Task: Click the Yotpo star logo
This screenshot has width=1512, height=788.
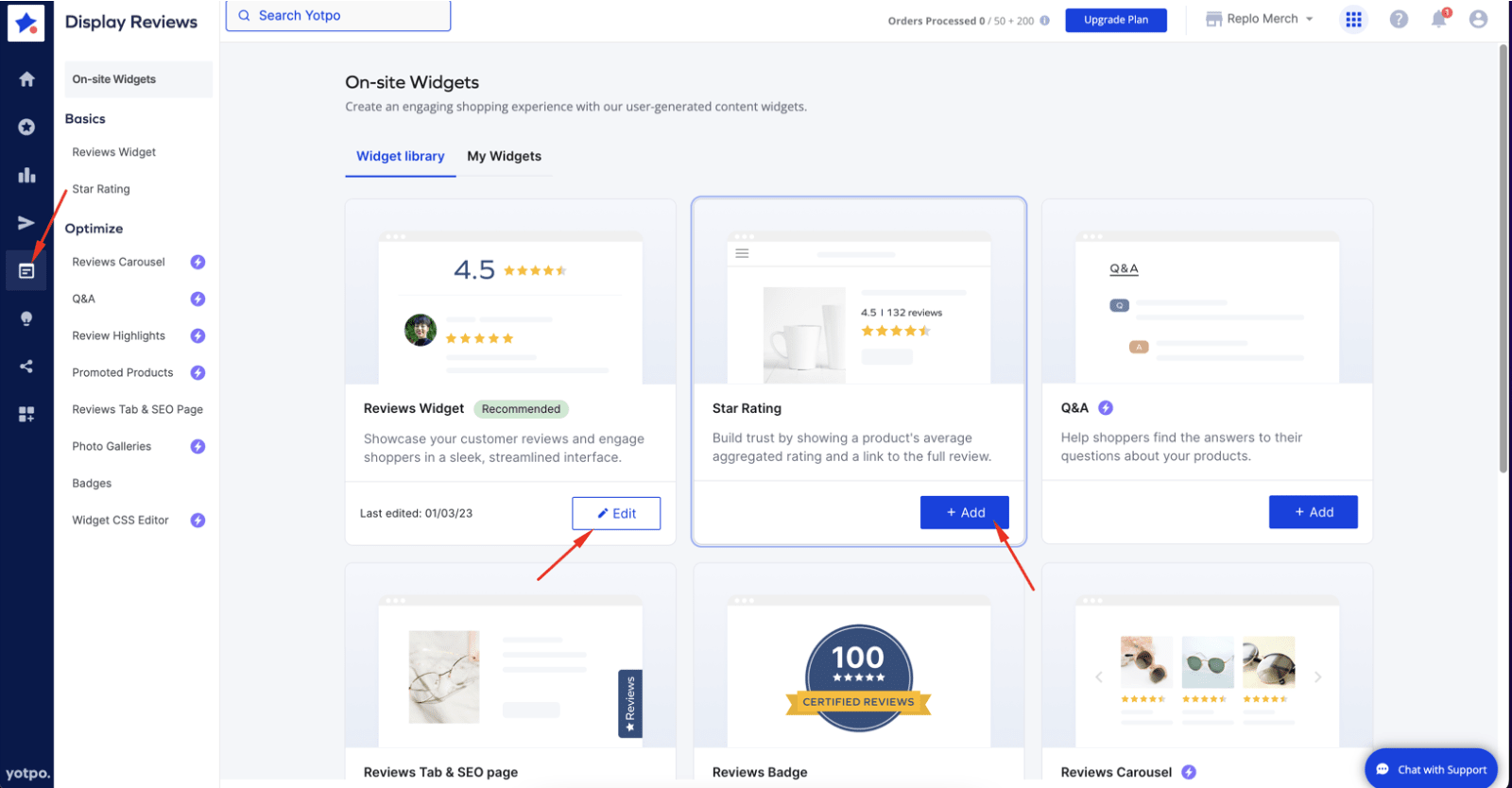Action: pyautogui.click(x=26, y=23)
